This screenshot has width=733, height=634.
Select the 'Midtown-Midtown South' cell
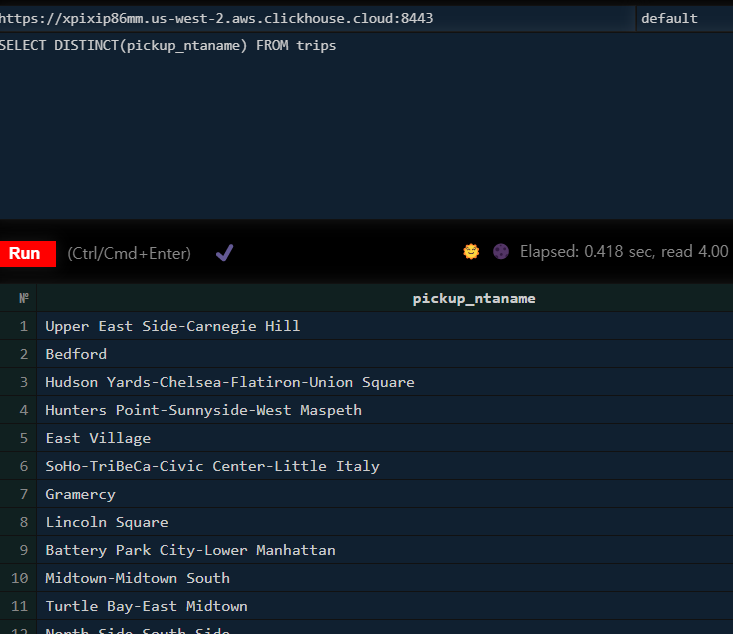click(385, 578)
